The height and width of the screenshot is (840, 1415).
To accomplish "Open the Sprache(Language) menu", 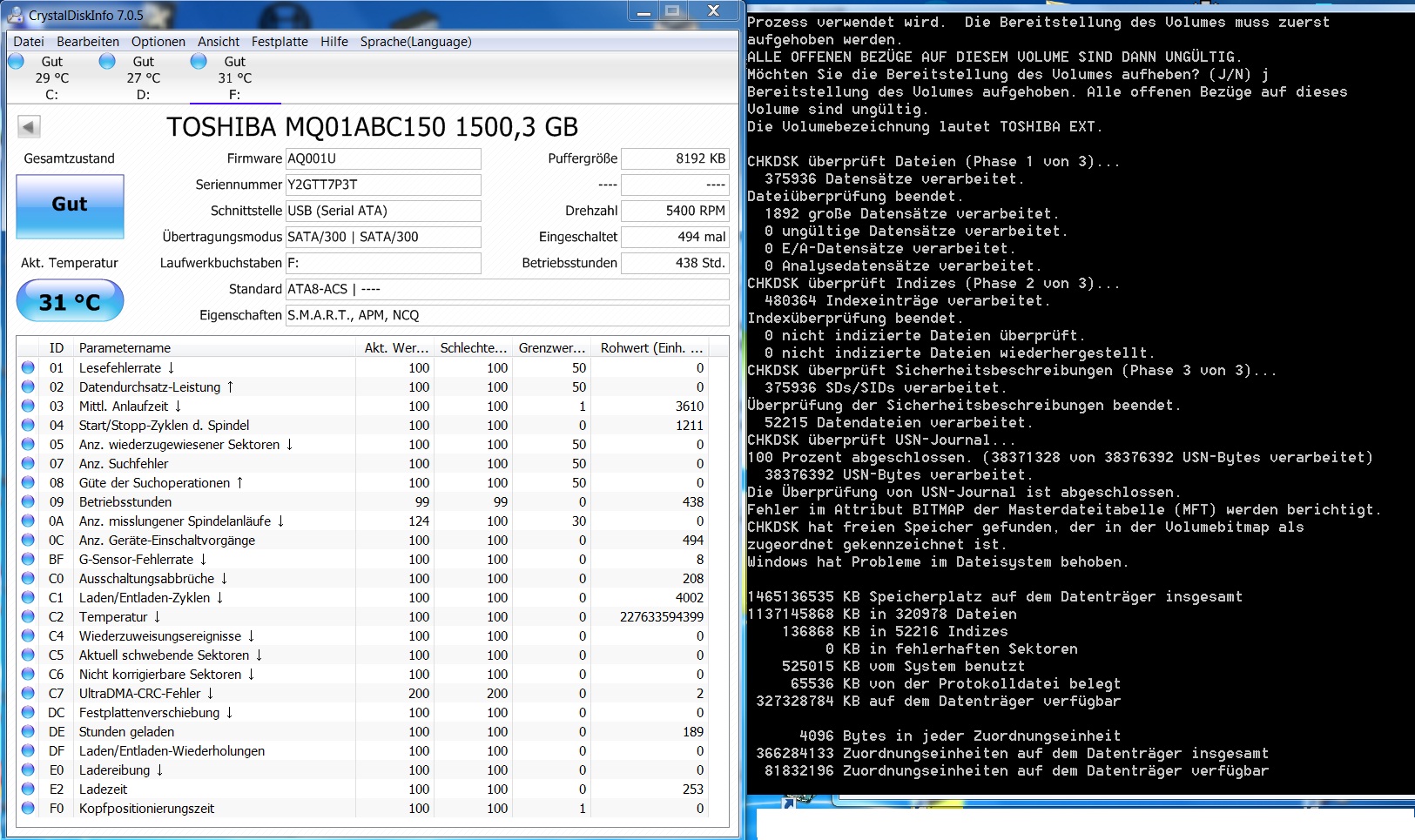I will click(415, 42).
